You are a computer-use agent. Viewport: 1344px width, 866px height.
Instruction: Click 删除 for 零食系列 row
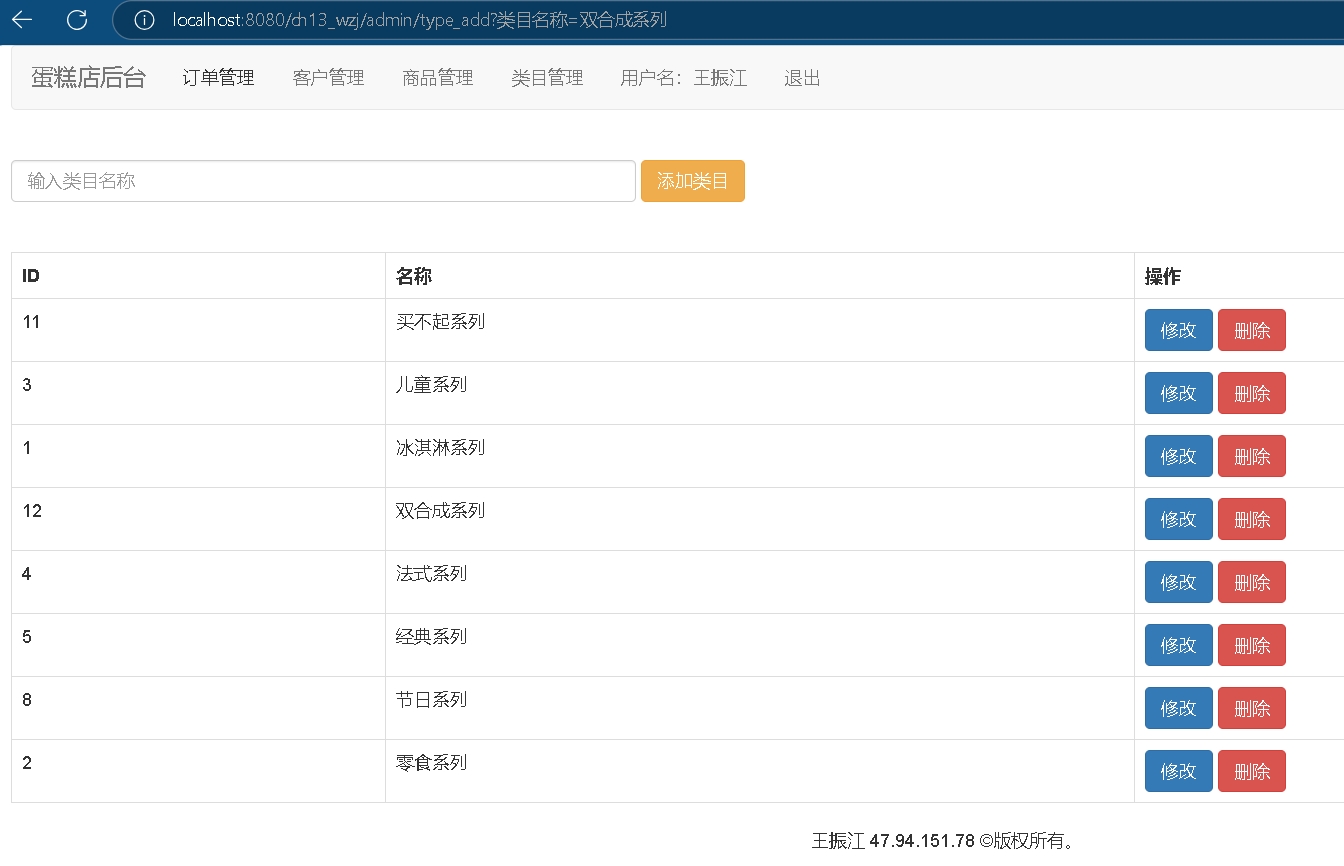(1251, 771)
